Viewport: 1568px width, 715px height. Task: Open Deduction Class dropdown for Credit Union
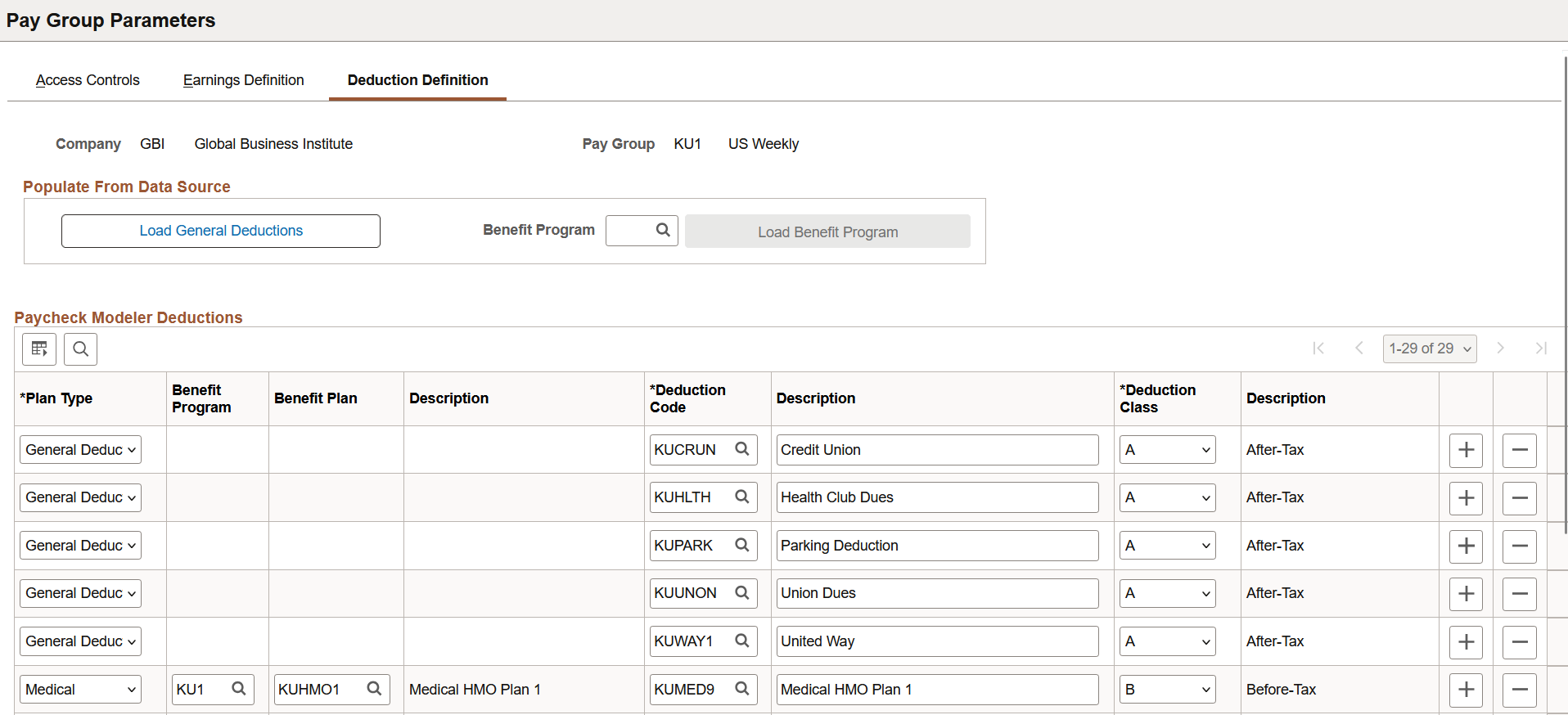[1167, 449]
